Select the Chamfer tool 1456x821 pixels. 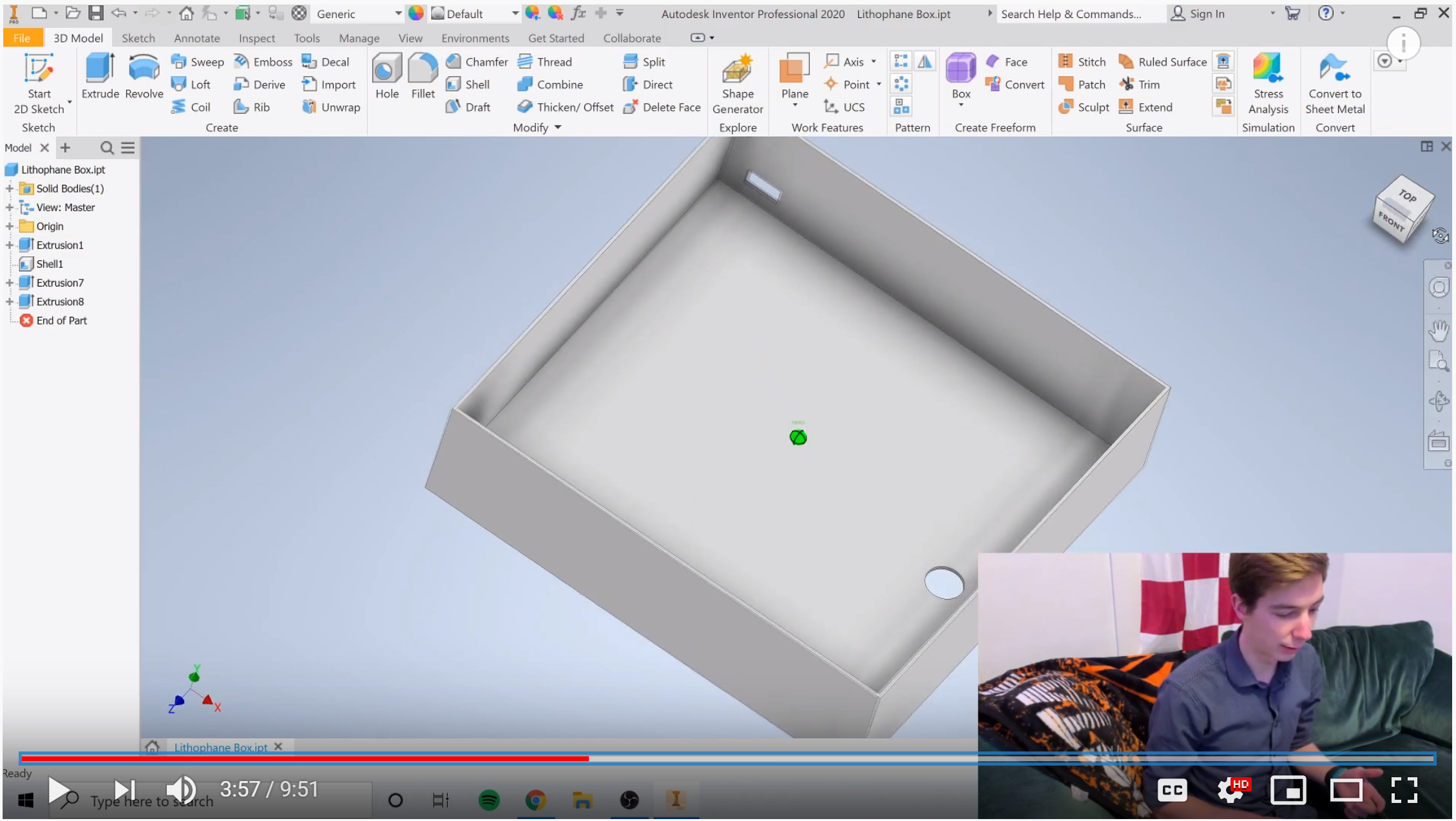click(x=477, y=61)
